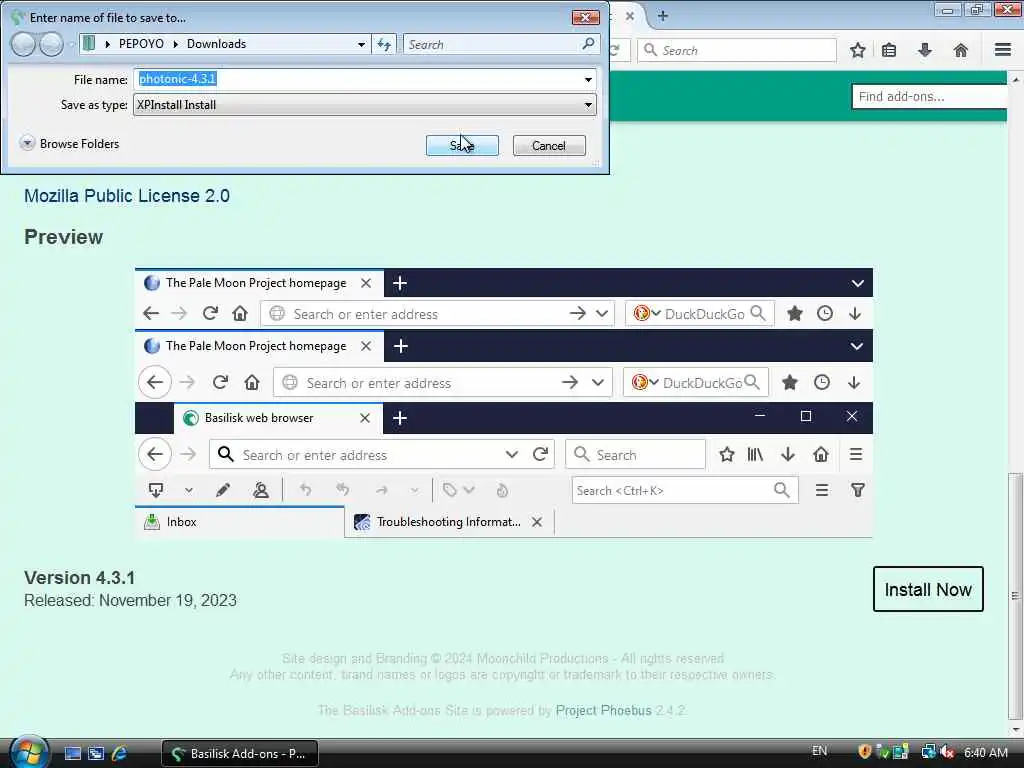Go back using dialog's back arrow button
This screenshot has height=768, width=1024.
pyautogui.click(x=23, y=44)
